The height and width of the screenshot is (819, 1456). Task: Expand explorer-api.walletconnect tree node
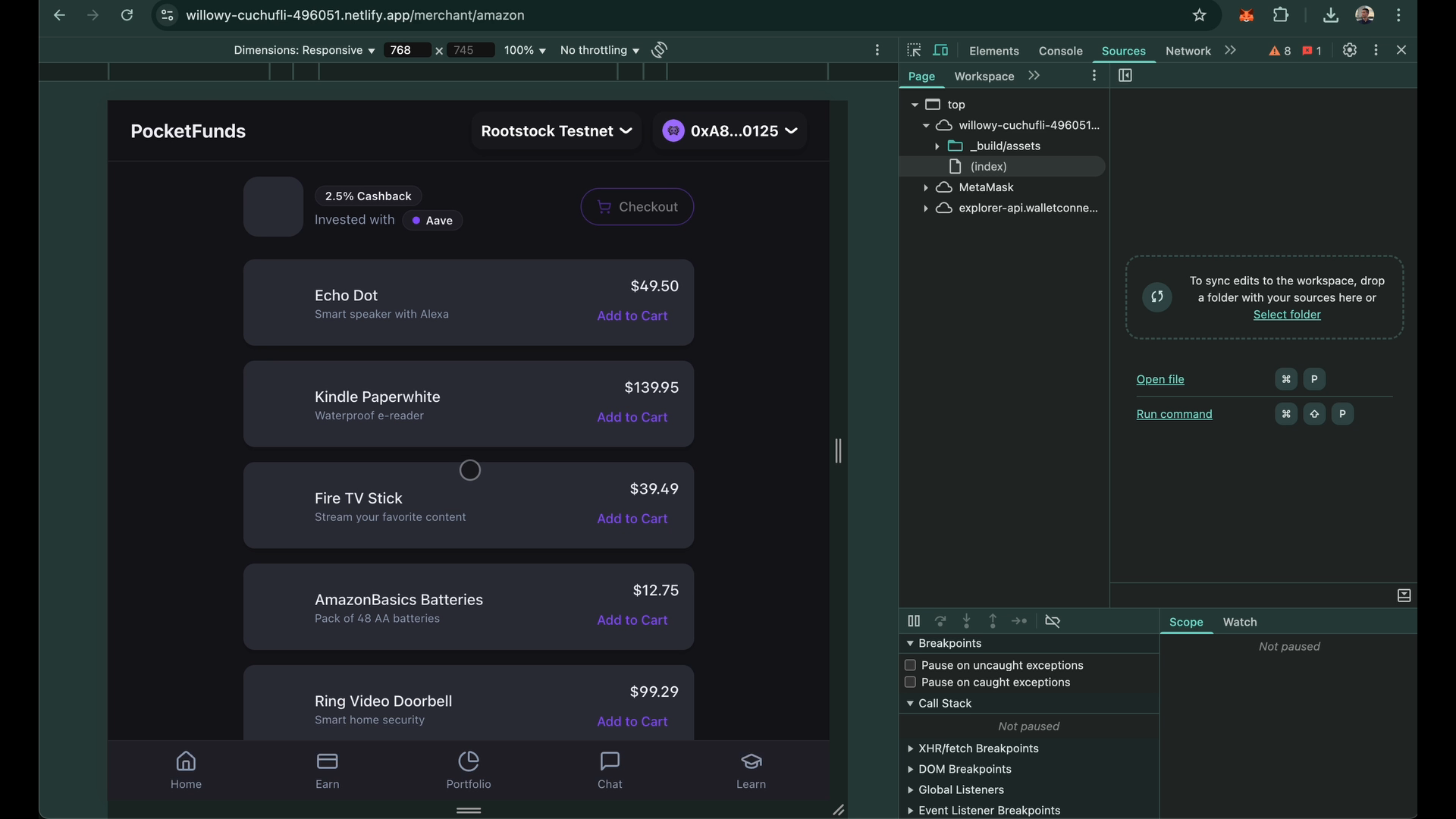point(926,208)
